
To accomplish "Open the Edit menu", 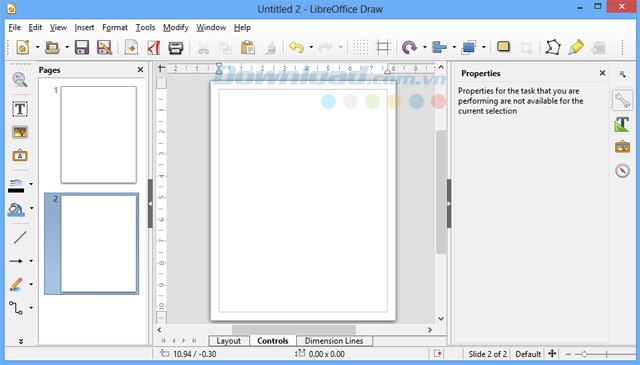I will [35, 27].
